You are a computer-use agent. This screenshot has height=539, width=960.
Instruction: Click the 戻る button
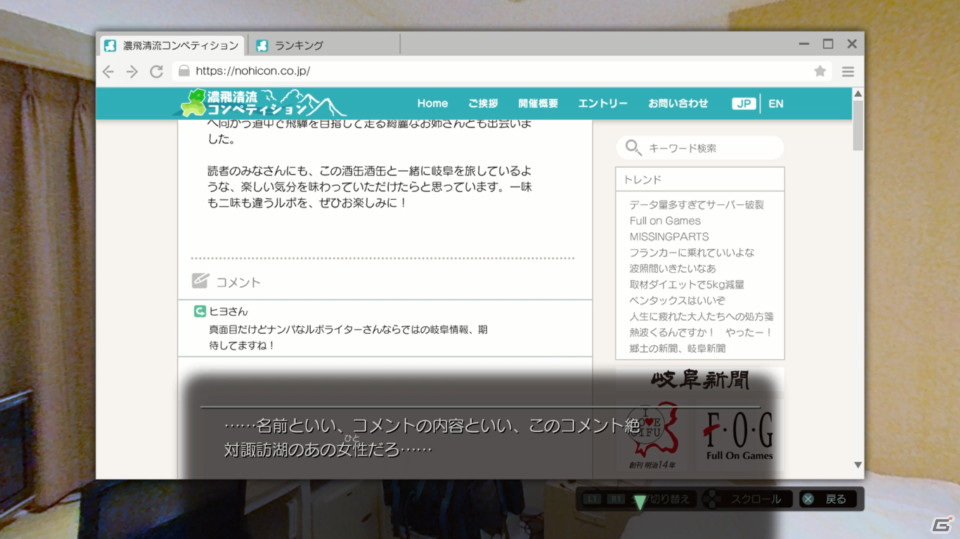tap(830, 499)
